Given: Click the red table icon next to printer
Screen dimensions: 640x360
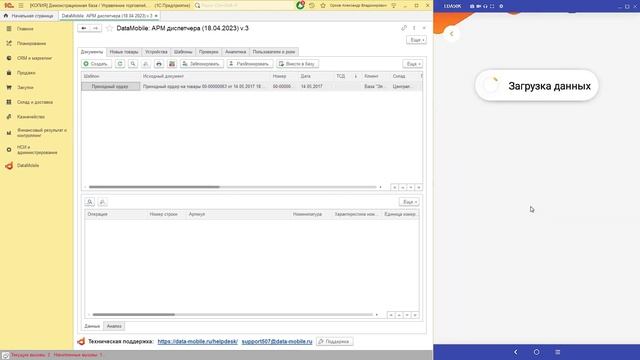Looking at the screenshot, I should pos(172,64).
